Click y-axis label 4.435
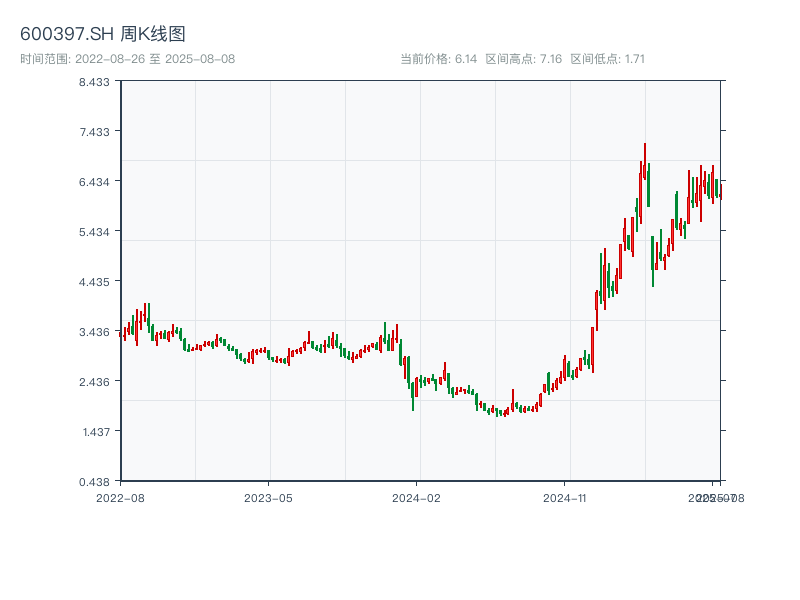The image size is (800, 600). (x=94, y=282)
